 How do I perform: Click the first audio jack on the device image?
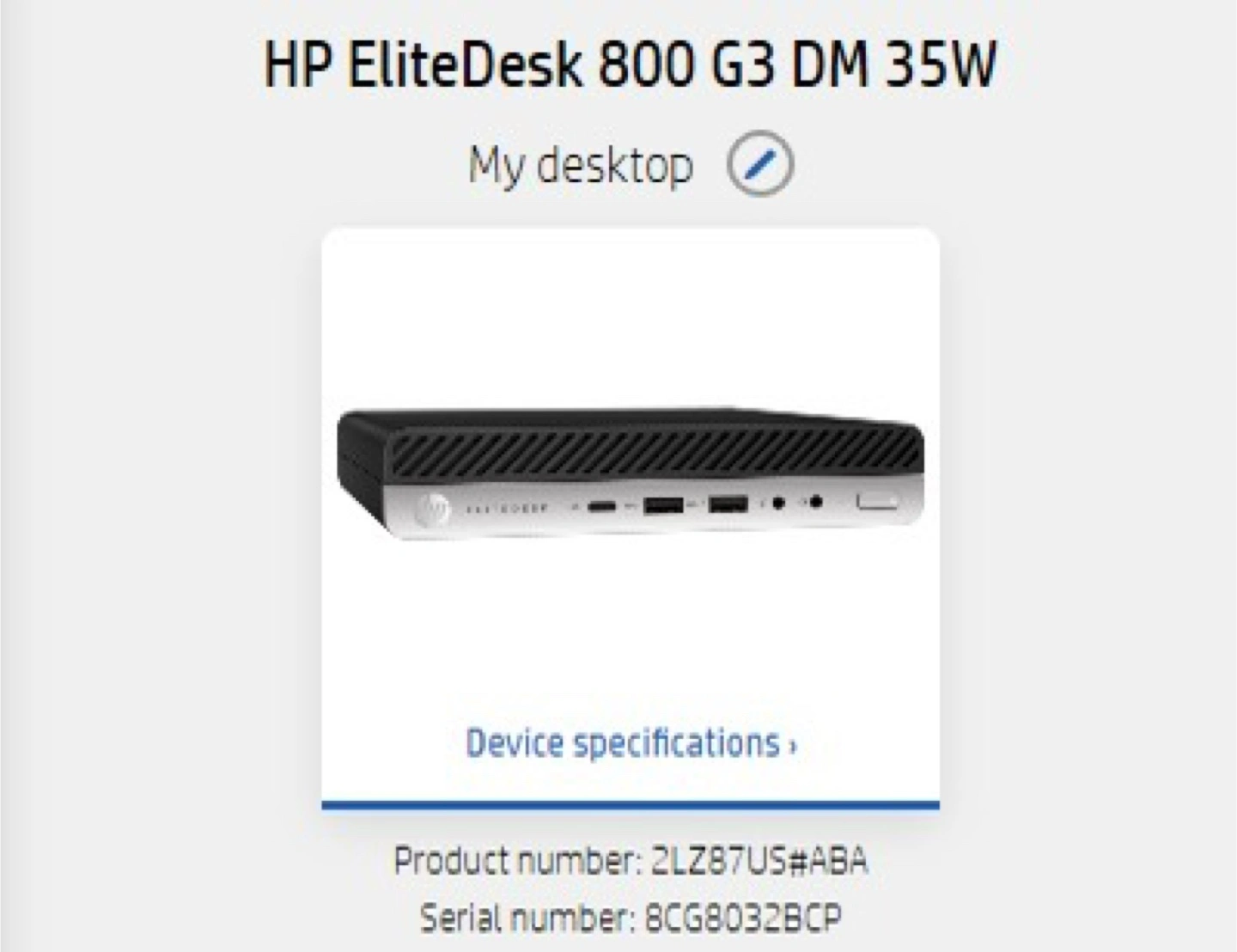click(x=778, y=503)
